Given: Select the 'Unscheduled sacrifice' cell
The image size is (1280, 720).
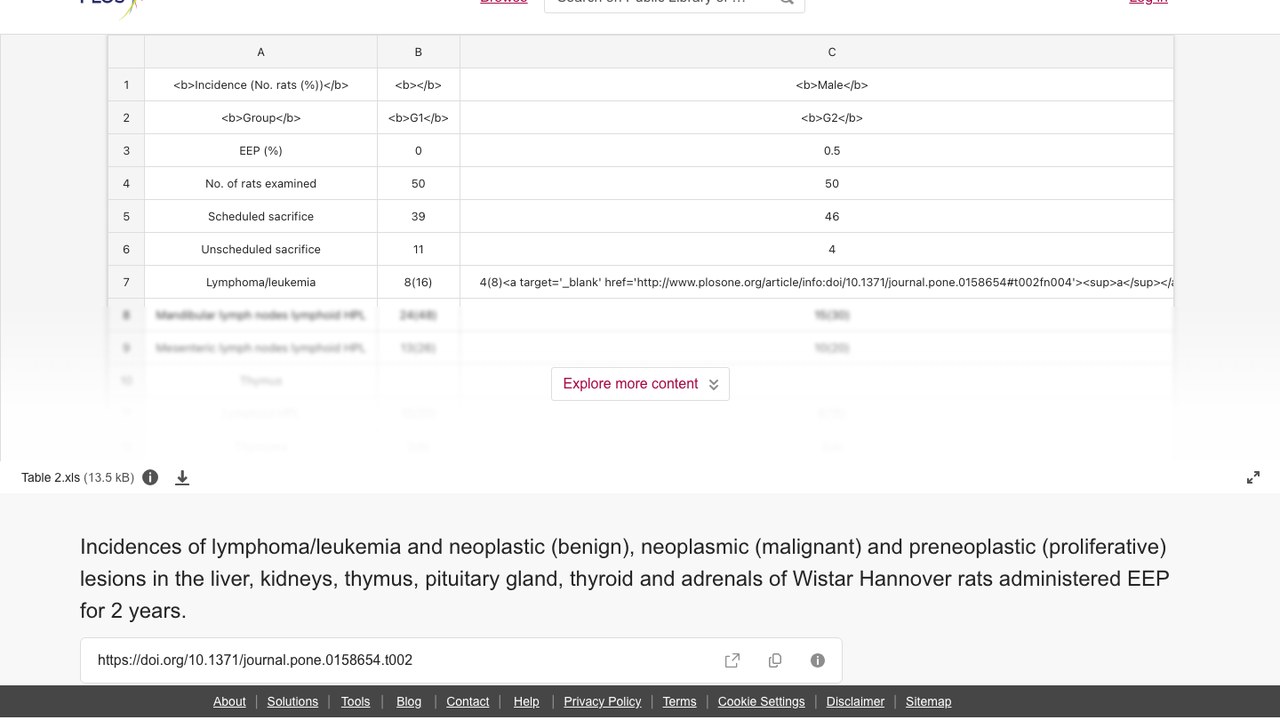Looking at the screenshot, I should pyautogui.click(x=261, y=250).
